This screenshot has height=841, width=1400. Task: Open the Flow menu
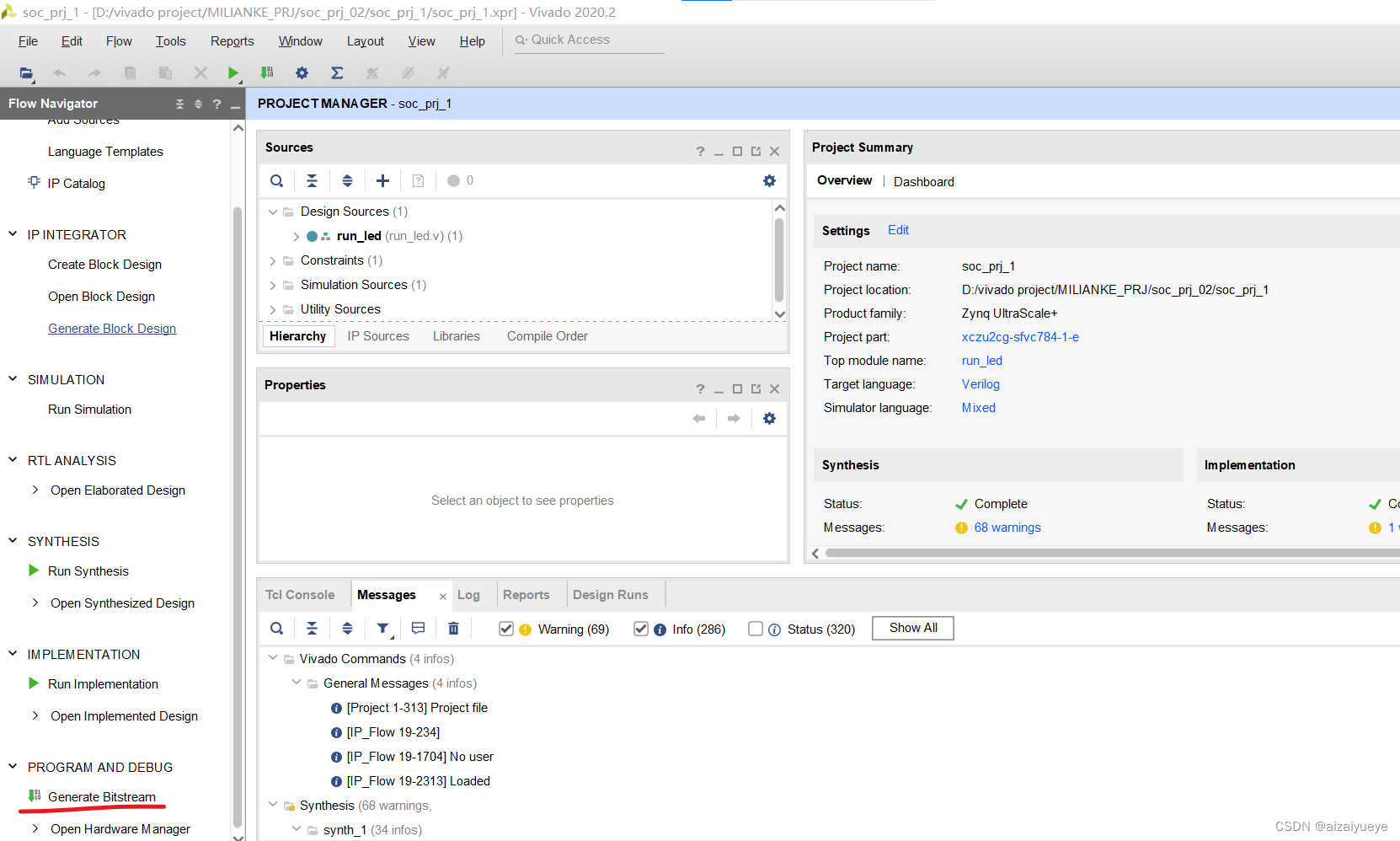tap(119, 41)
